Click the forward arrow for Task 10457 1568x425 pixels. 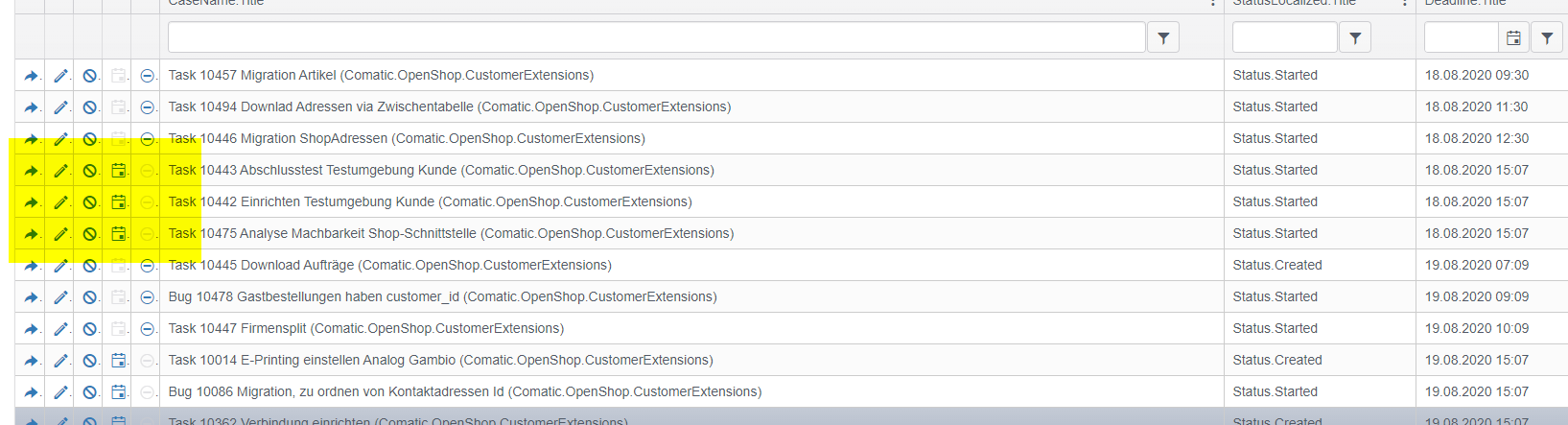point(31,76)
